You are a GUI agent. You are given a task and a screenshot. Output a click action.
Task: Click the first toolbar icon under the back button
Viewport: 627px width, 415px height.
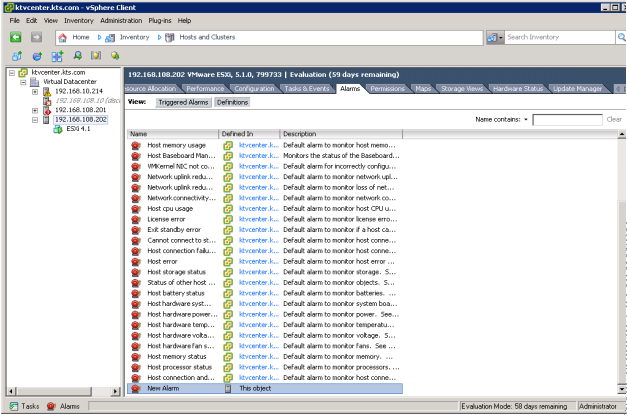tap(17, 56)
